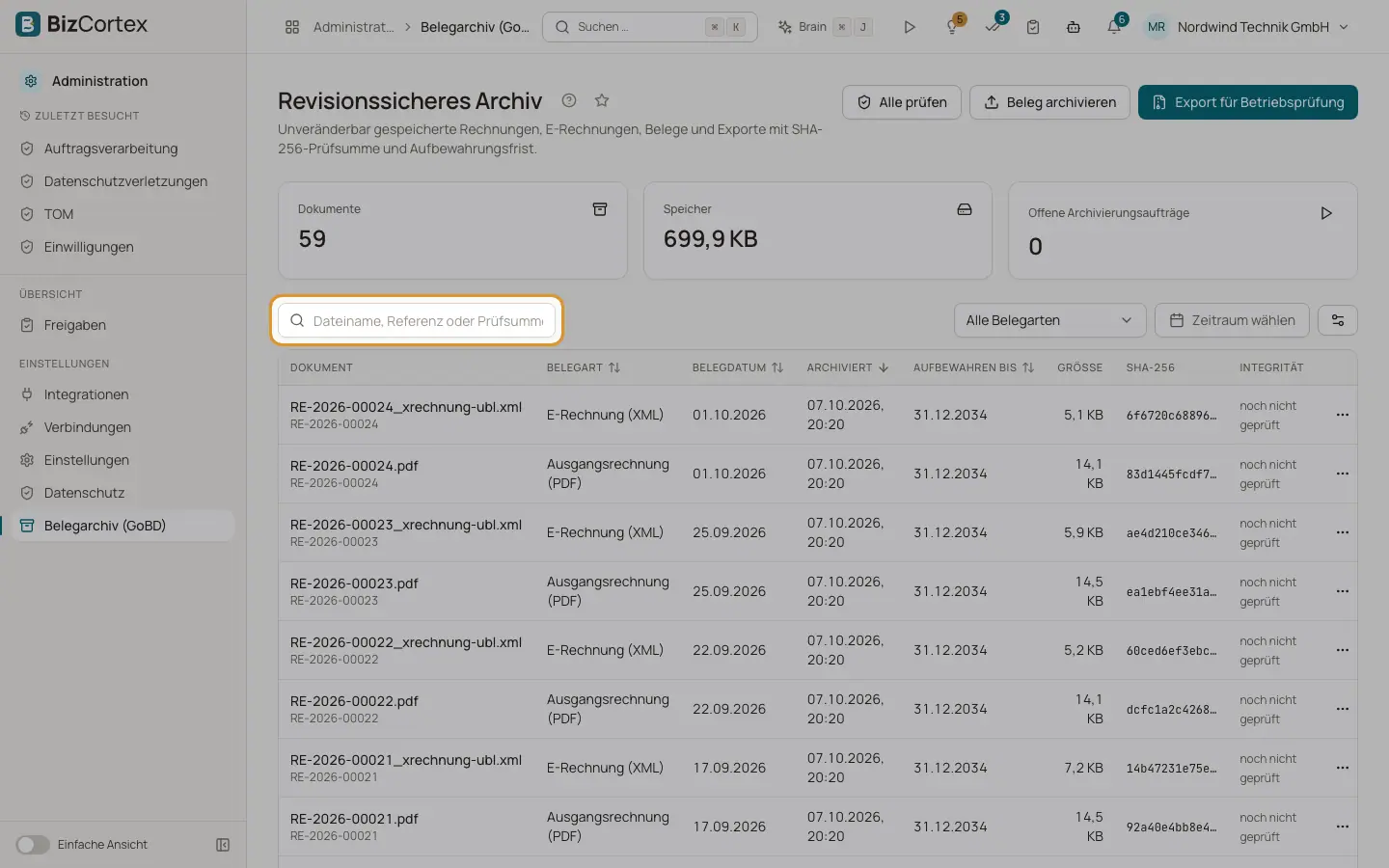The image size is (1389, 868).
Task: Go to Datenschutzverletzungen in the sidebar
Action: pyautogui.click(x=125, y=181)
